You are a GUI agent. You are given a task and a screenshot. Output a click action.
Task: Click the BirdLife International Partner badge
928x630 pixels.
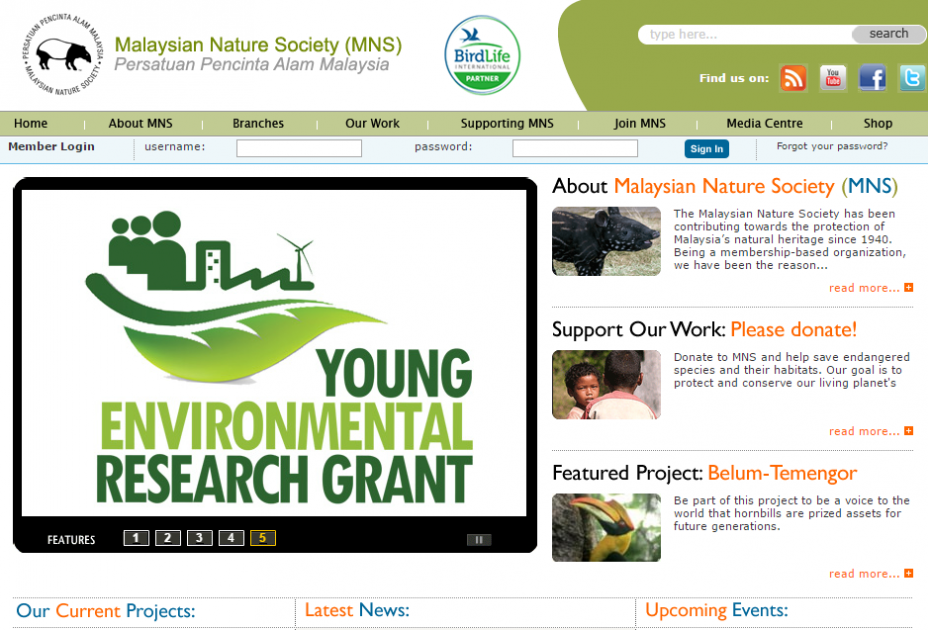coord(482,55)
